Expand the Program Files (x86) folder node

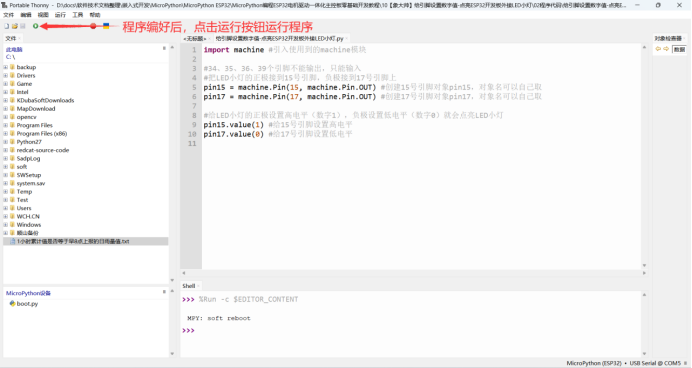click(x=6, y=133)
